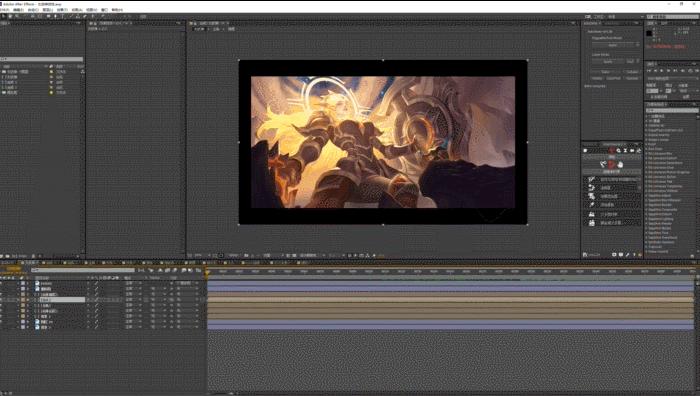The height and width of the screenshot is (396, 700).
Task: Open the Graph Editor in timeline
Action: 198,270
